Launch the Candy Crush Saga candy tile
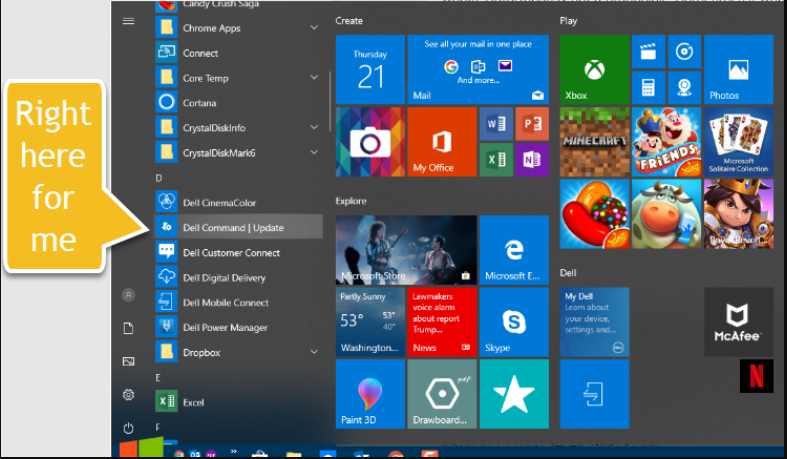This screenshot has height=459, width=787. 594,214
